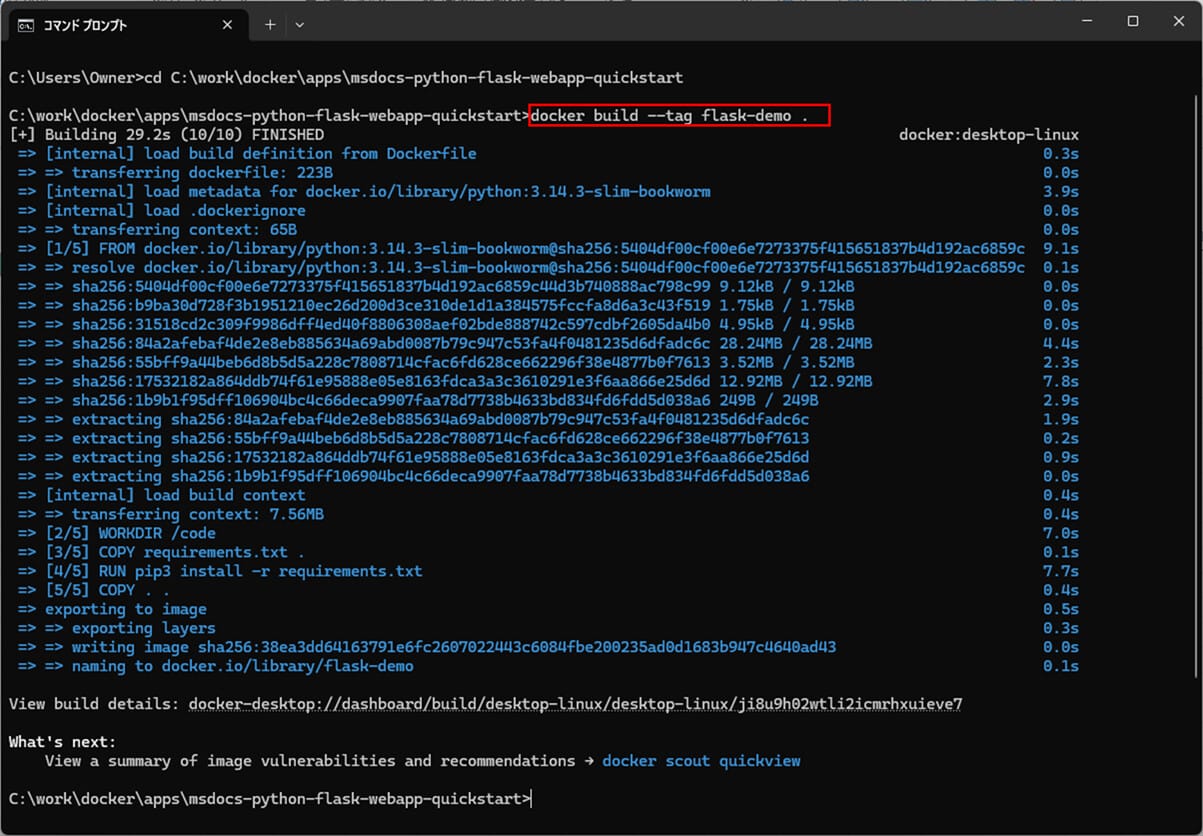1203x836 pixels.
Task: Maximize the terminal window
Action: (x=1132, y=21)
